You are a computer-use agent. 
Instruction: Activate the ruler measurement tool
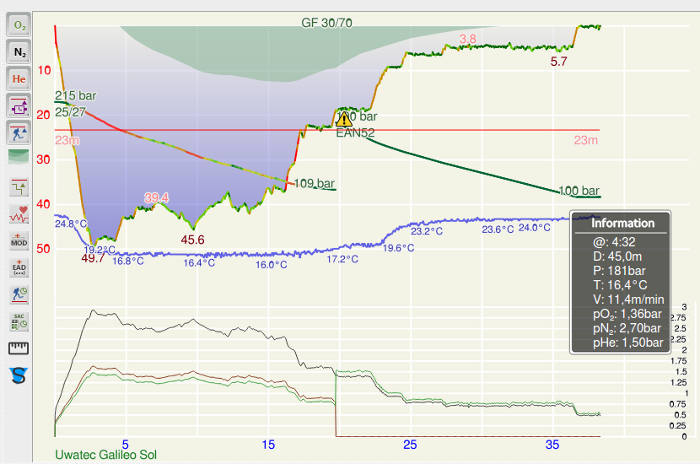[x=19, y=348]
